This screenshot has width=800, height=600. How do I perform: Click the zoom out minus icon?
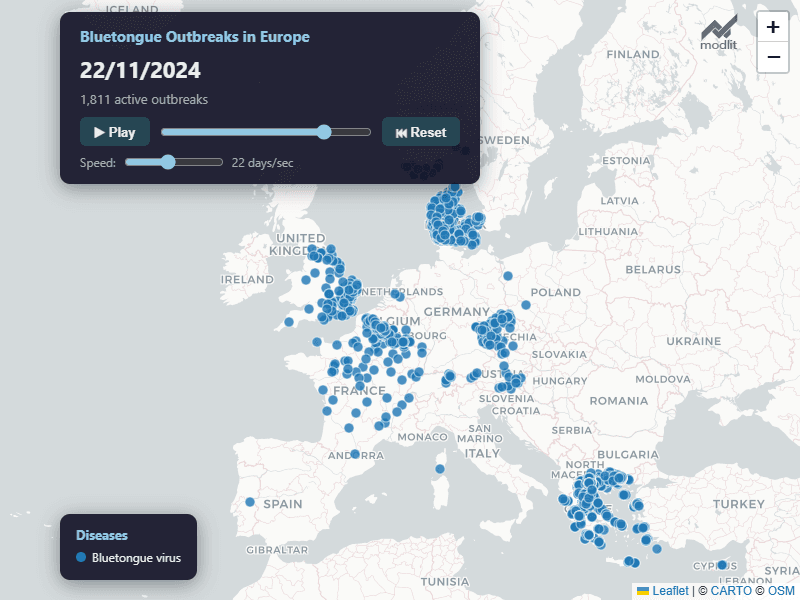click(x=773, y=57)
